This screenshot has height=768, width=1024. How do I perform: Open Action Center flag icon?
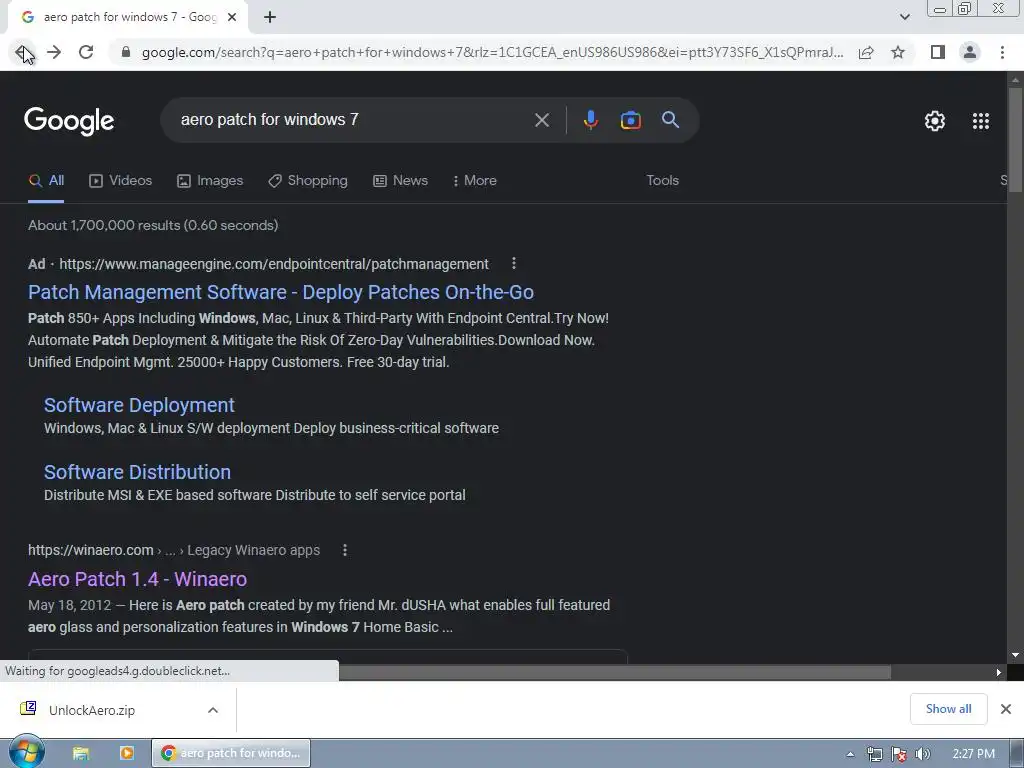point(899,754)
